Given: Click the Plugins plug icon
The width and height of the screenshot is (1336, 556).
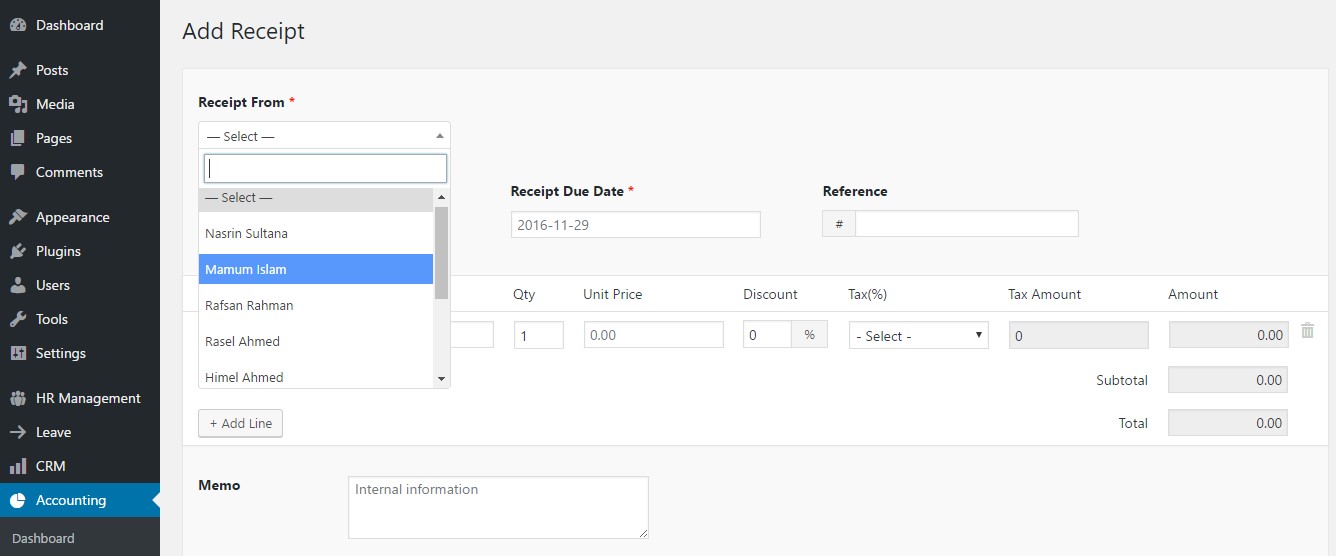Looking at the screenshot, I should (18, 251).
